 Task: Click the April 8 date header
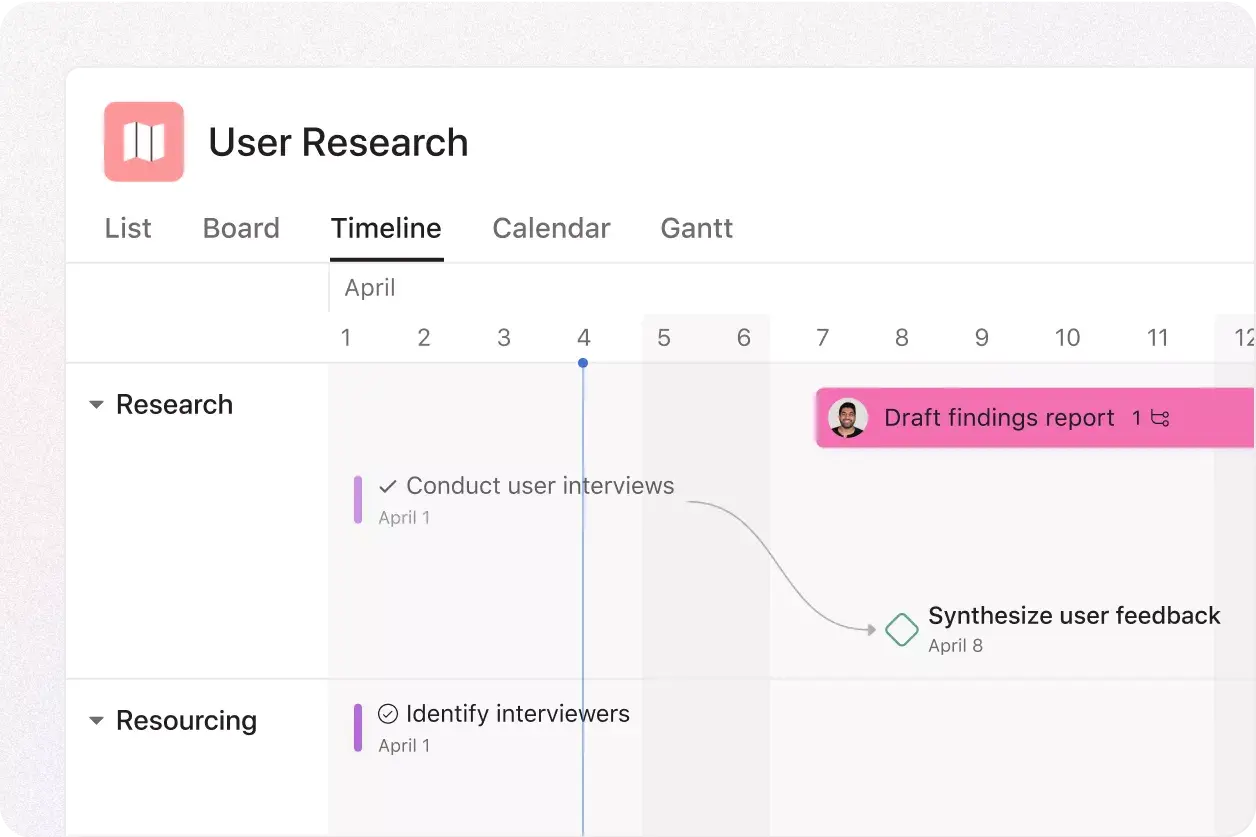tap(901, 338)
